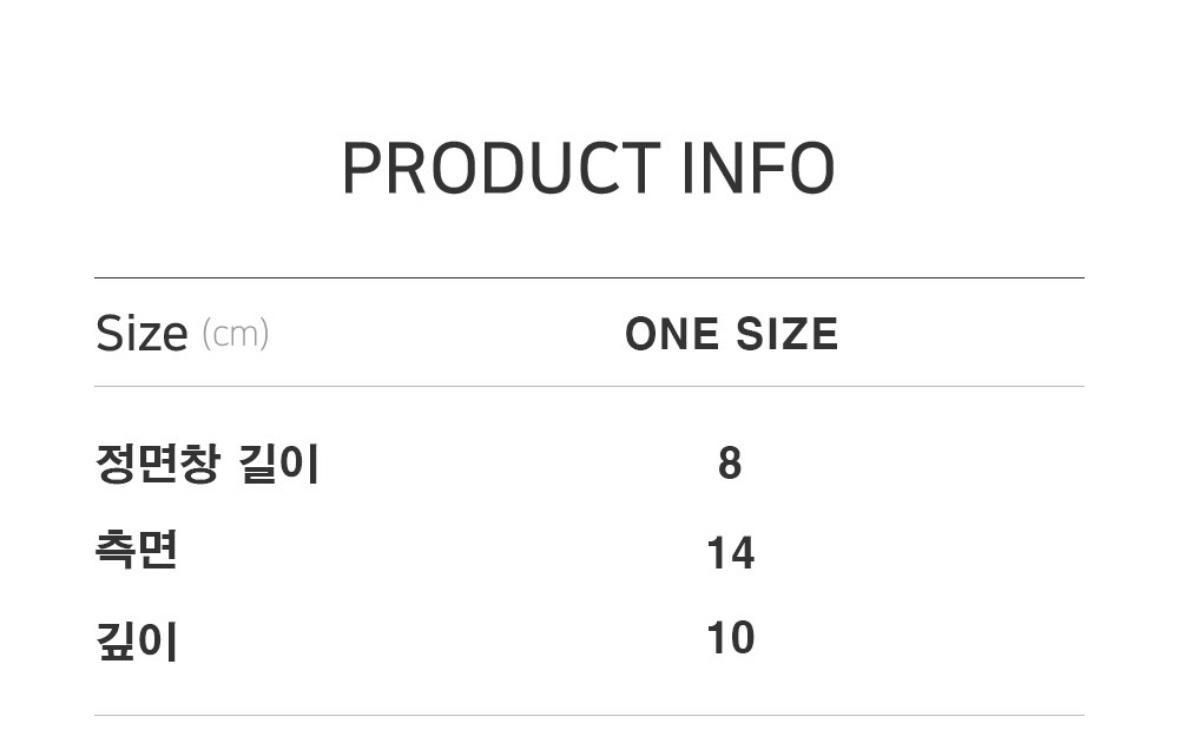Select the 정면창 길이 row label
The image size is (1179, 742).
tap(208, 464)
